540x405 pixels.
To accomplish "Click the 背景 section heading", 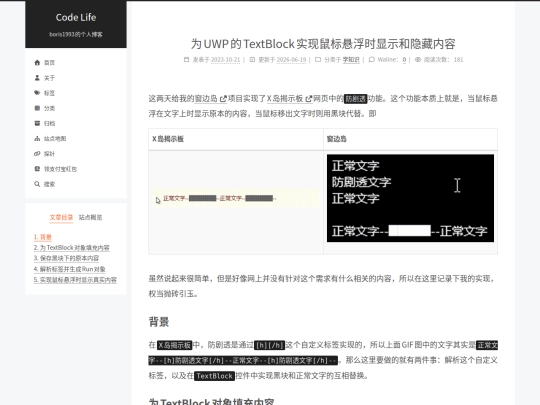I will [159, 322].
